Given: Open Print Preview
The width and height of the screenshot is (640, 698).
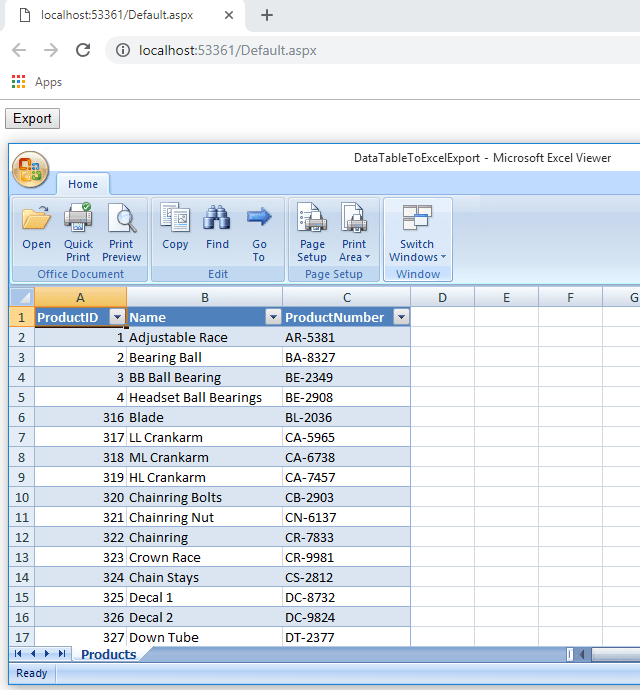Looking at the screenshot, I should (122, 232).
